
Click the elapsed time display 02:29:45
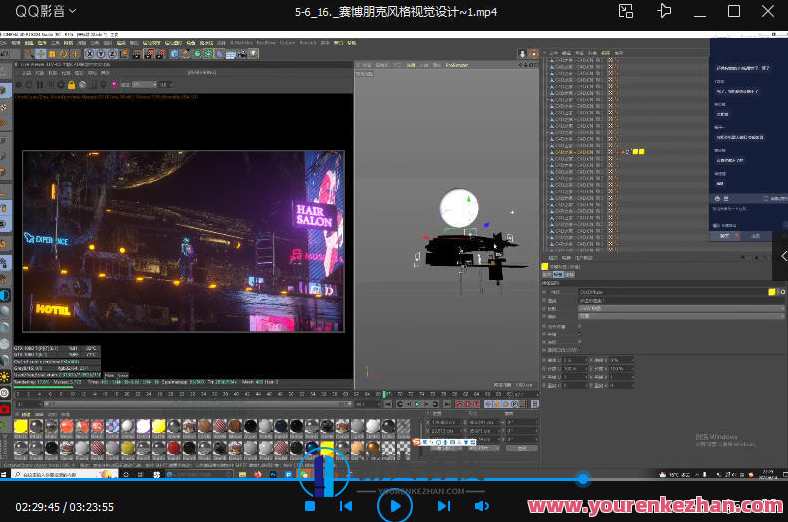coord(36,507)
